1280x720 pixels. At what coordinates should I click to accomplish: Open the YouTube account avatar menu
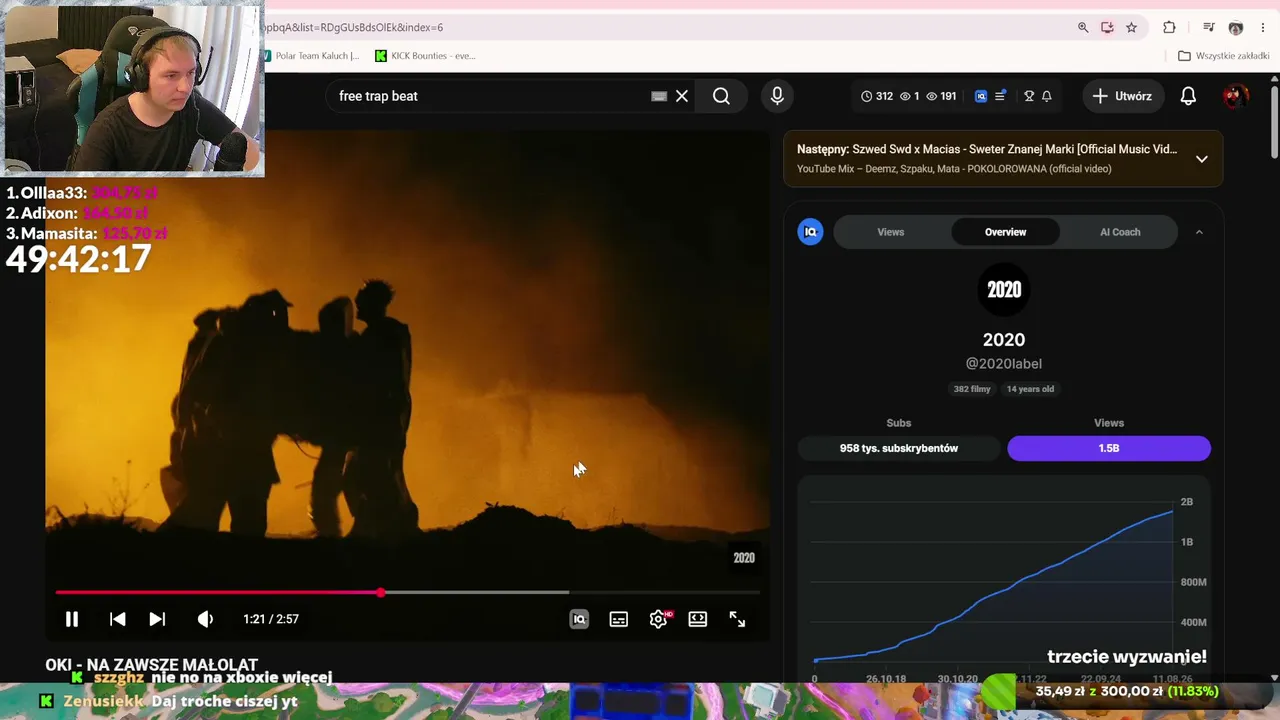pyautogui.click(x=1235, y=96)
